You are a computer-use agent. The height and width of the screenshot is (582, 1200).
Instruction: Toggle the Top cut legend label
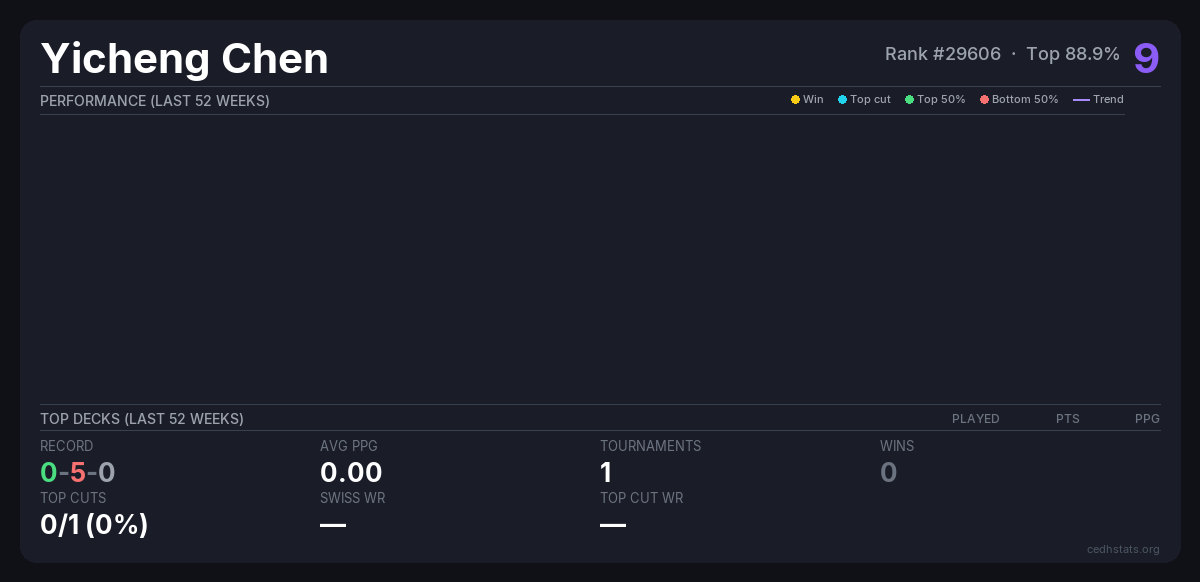click(x=870, y=100)
